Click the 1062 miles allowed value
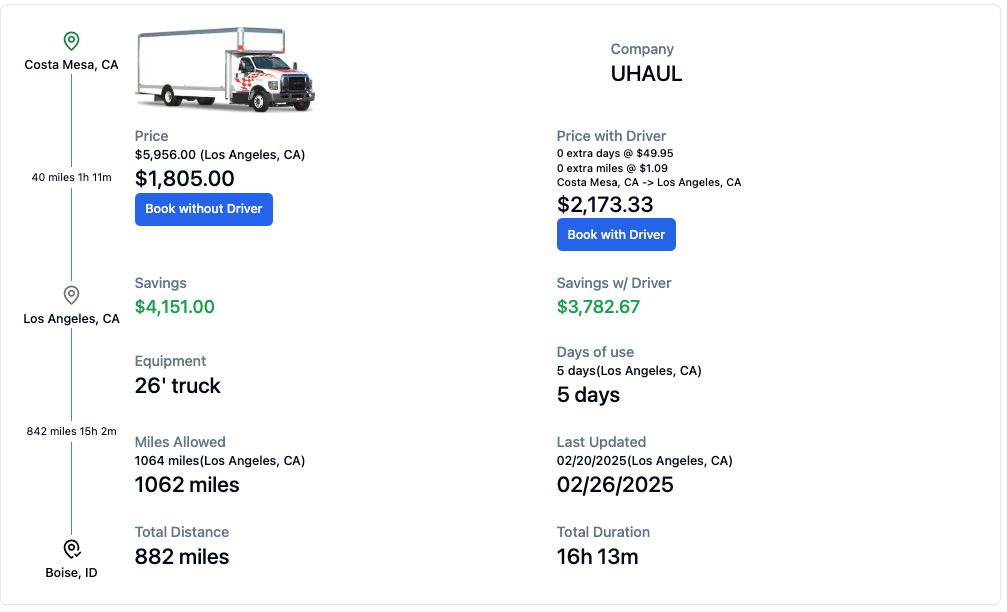1007x612 pixels. (x=187, y=485)
